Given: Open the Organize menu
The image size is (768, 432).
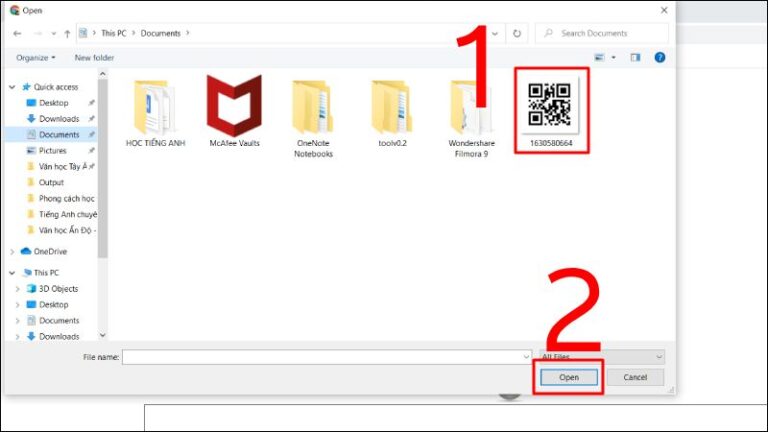Looking at the screenshot, I should 35,58.
